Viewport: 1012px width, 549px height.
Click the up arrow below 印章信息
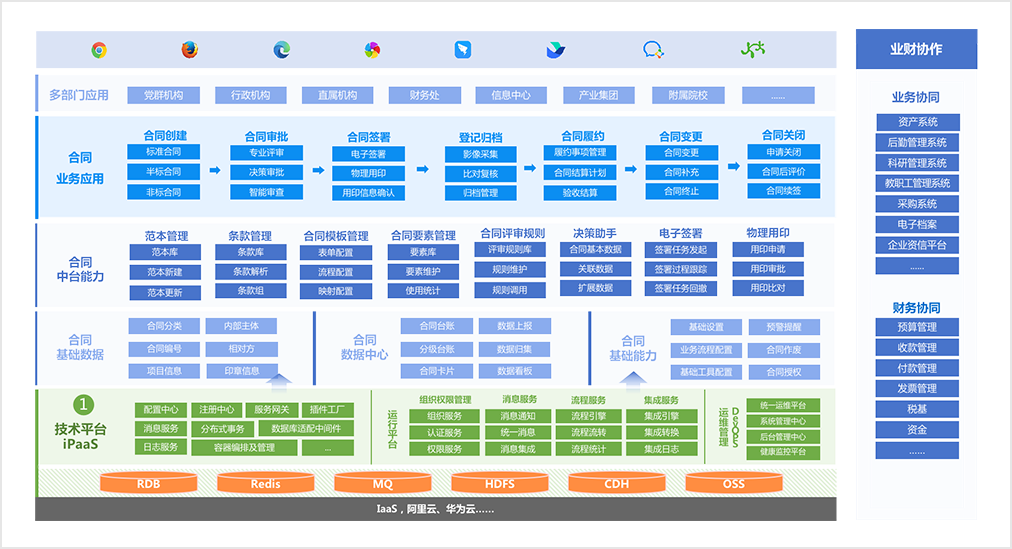(x=281, y=380)
